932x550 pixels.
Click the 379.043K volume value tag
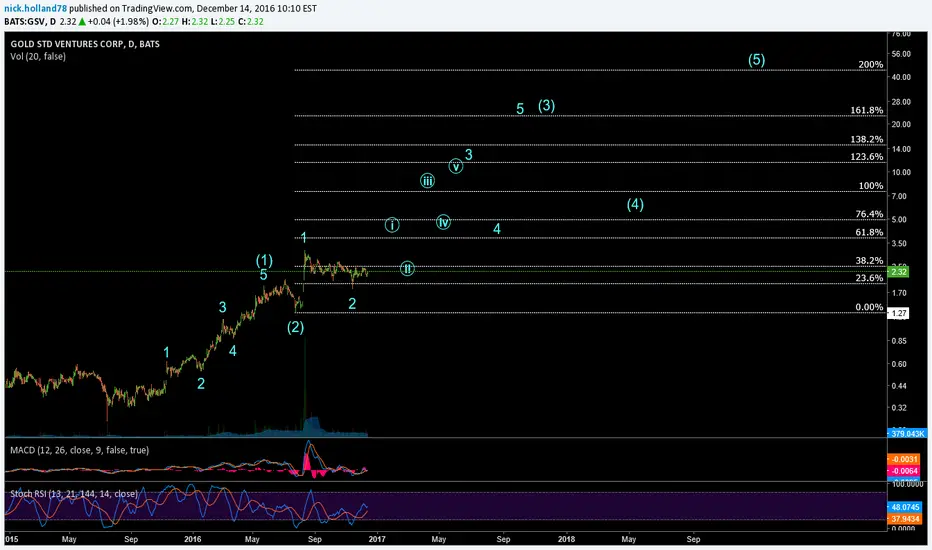(907, 434)
